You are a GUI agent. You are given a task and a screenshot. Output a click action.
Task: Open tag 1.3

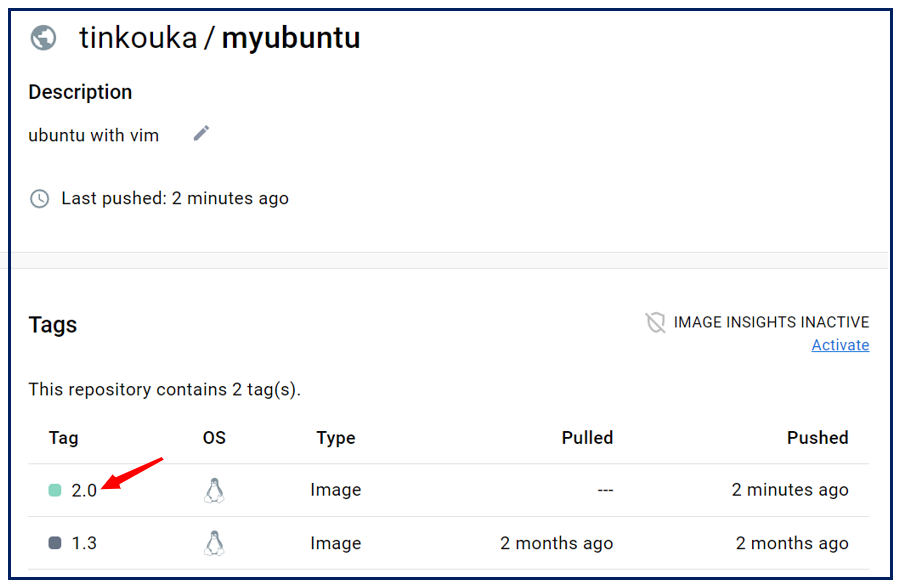(x=84, y=543)
